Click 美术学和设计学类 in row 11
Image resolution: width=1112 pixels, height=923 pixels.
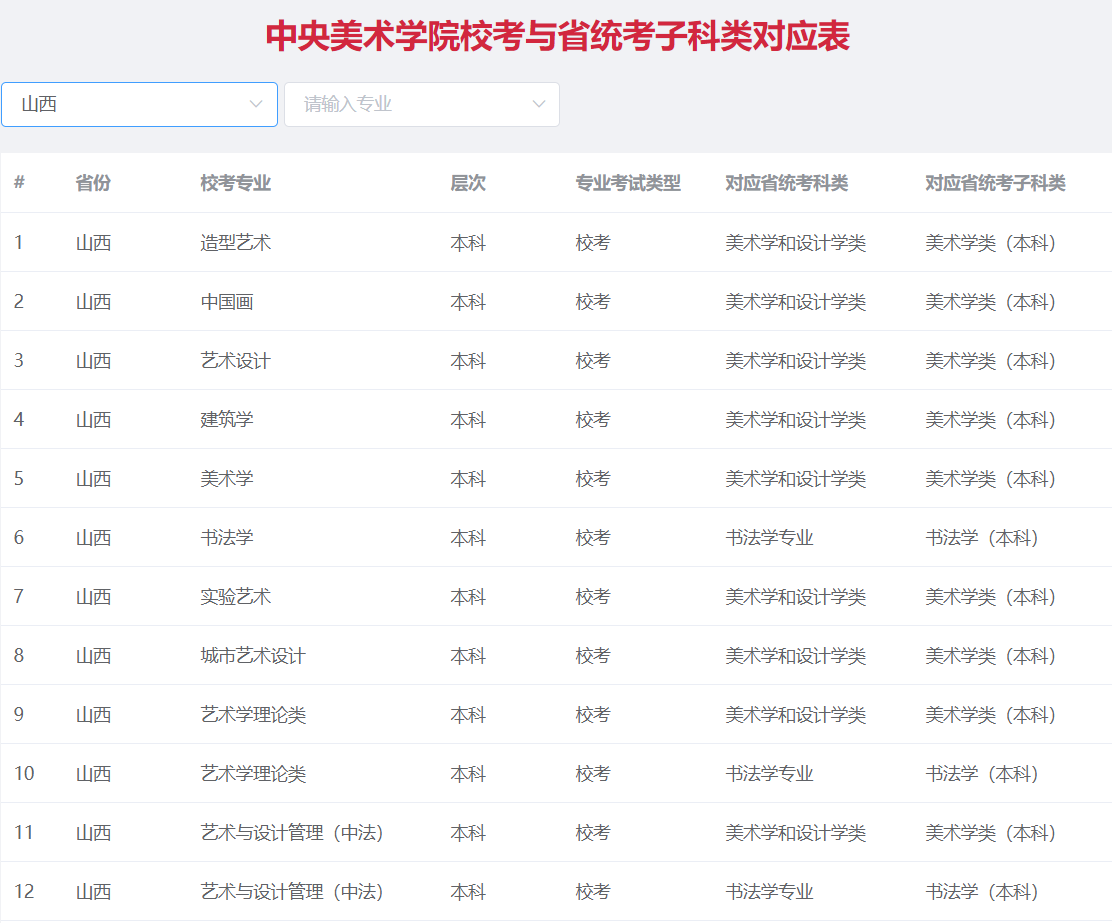point(795,831)
